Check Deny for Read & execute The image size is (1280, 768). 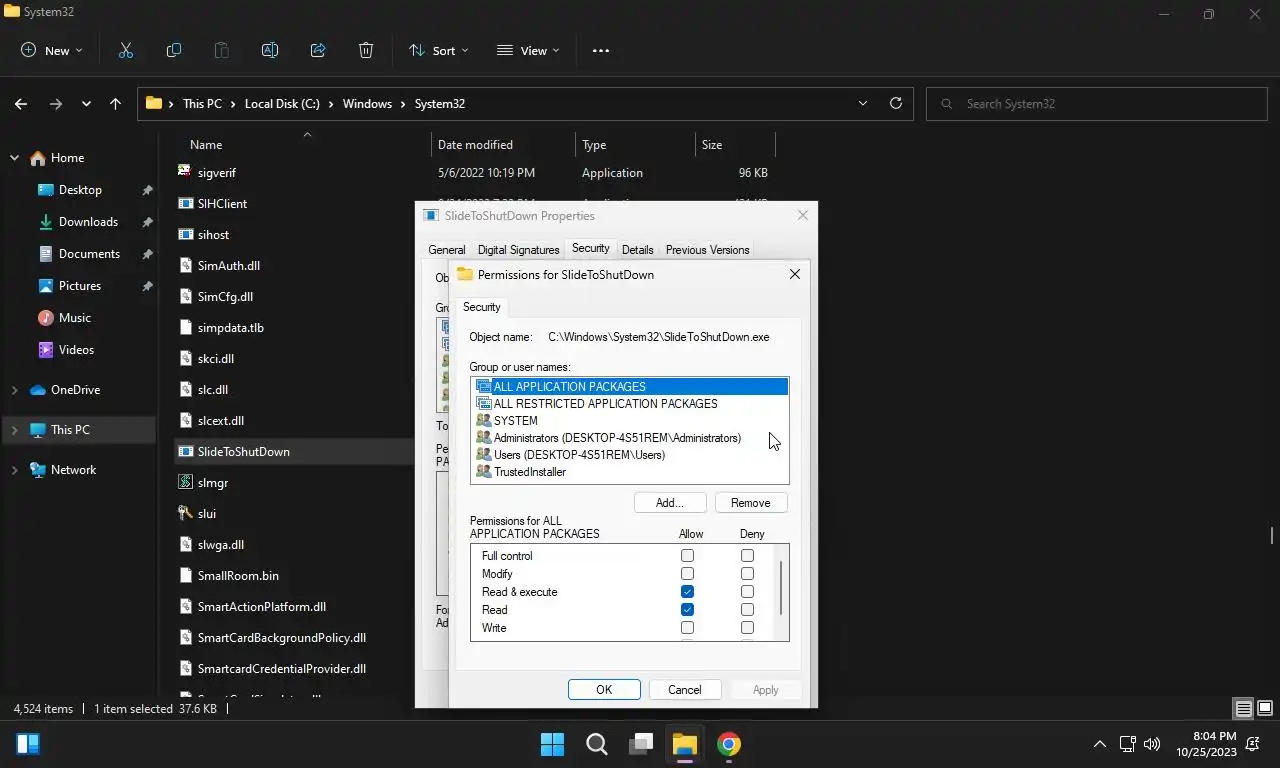pos(747,591)
